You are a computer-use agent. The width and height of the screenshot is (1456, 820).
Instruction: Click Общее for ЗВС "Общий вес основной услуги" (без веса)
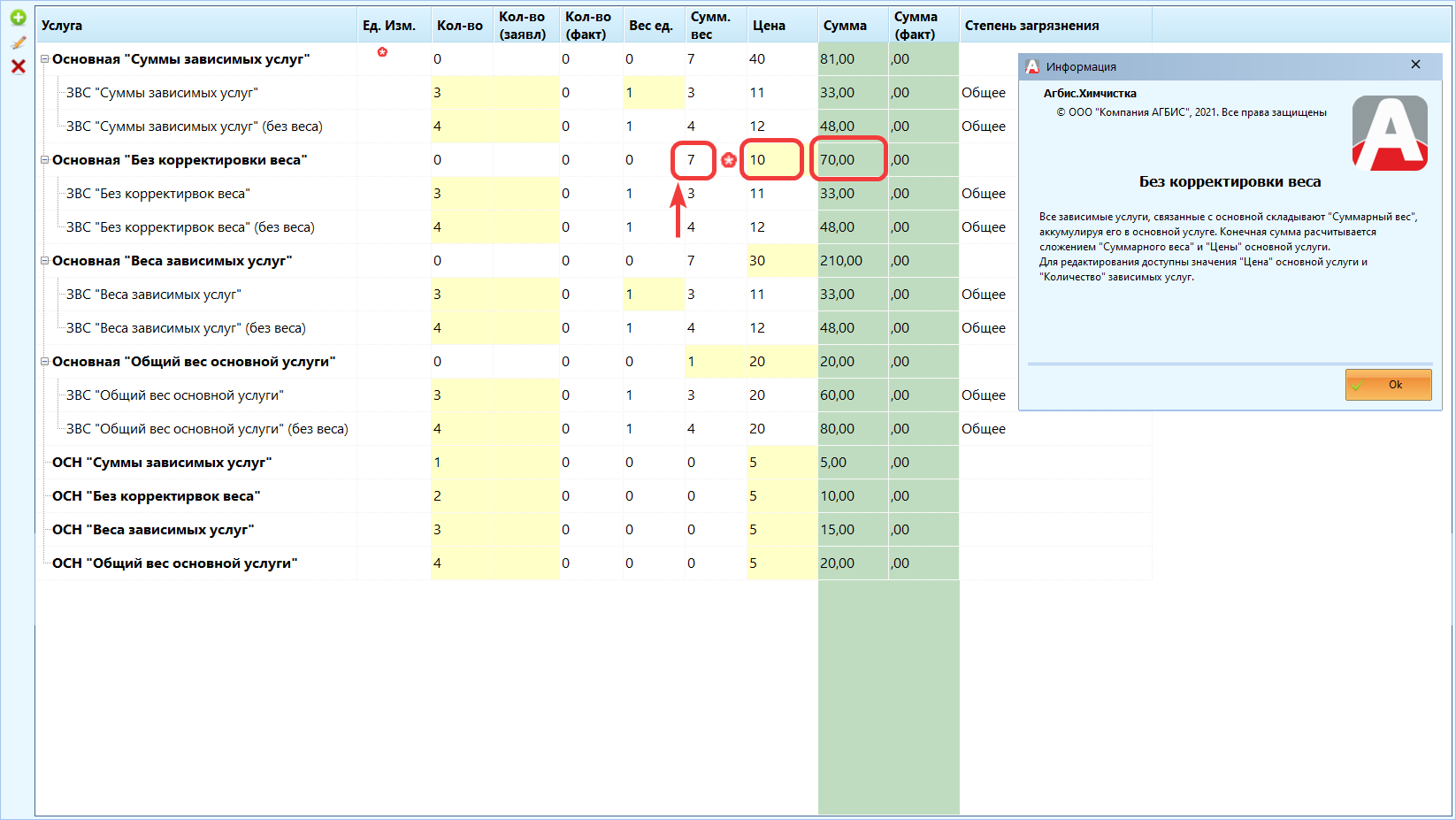(984, 429)
